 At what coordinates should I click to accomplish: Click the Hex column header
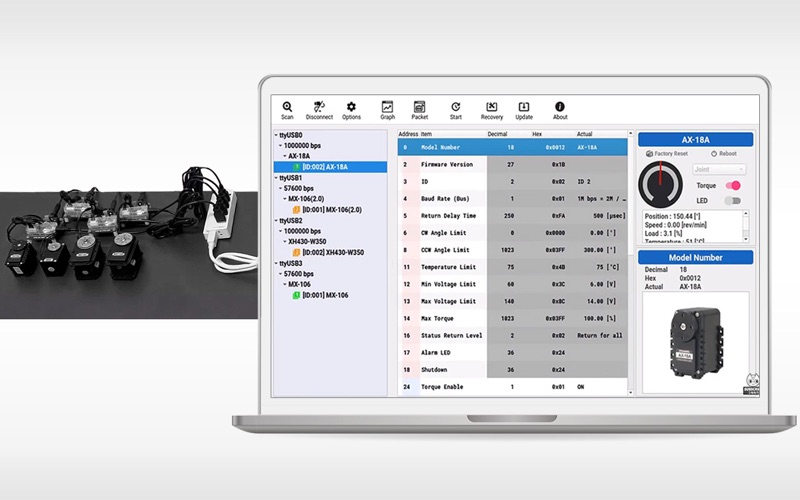pos(537,134)
